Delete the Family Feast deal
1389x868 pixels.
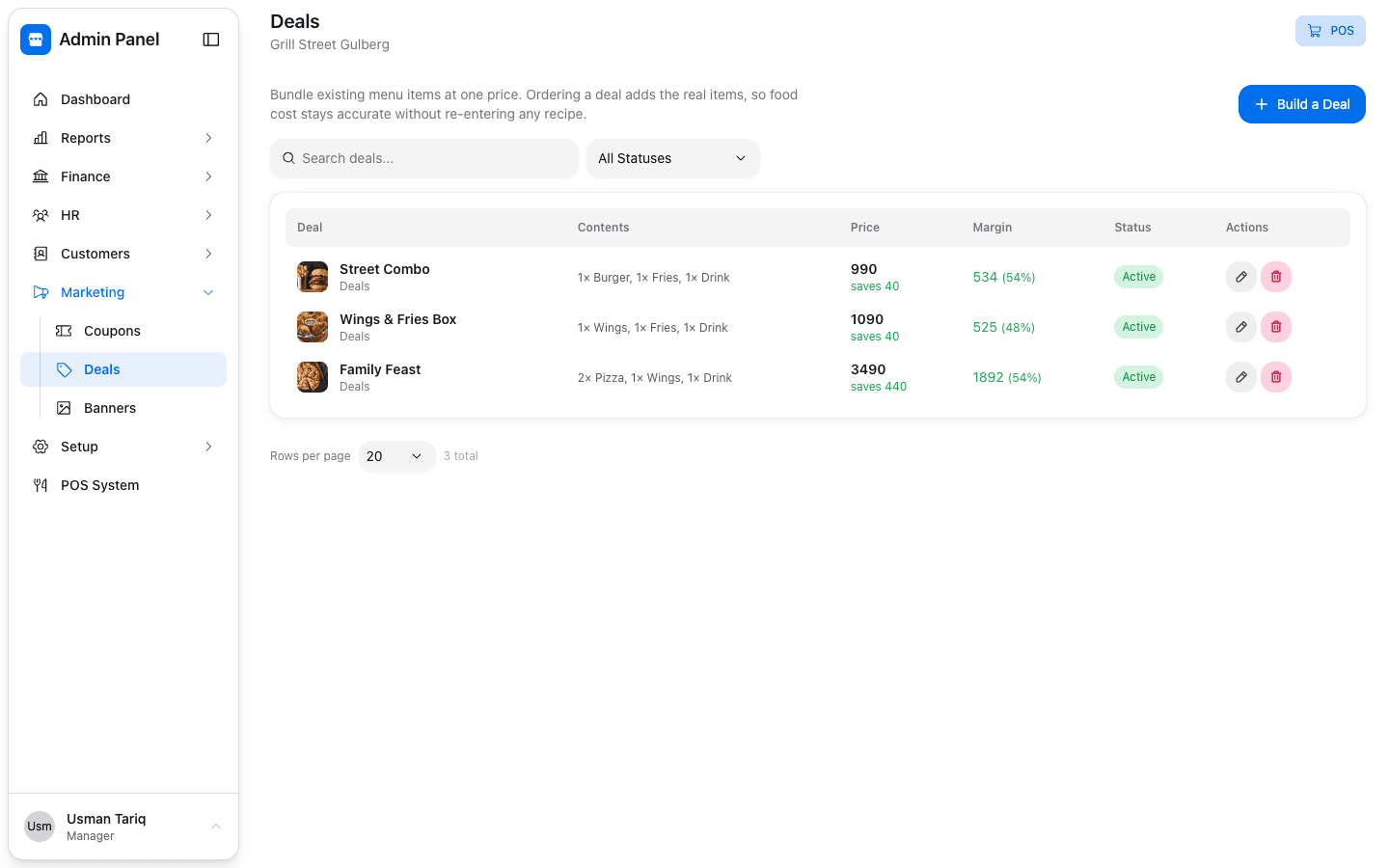coord(1276,377)
